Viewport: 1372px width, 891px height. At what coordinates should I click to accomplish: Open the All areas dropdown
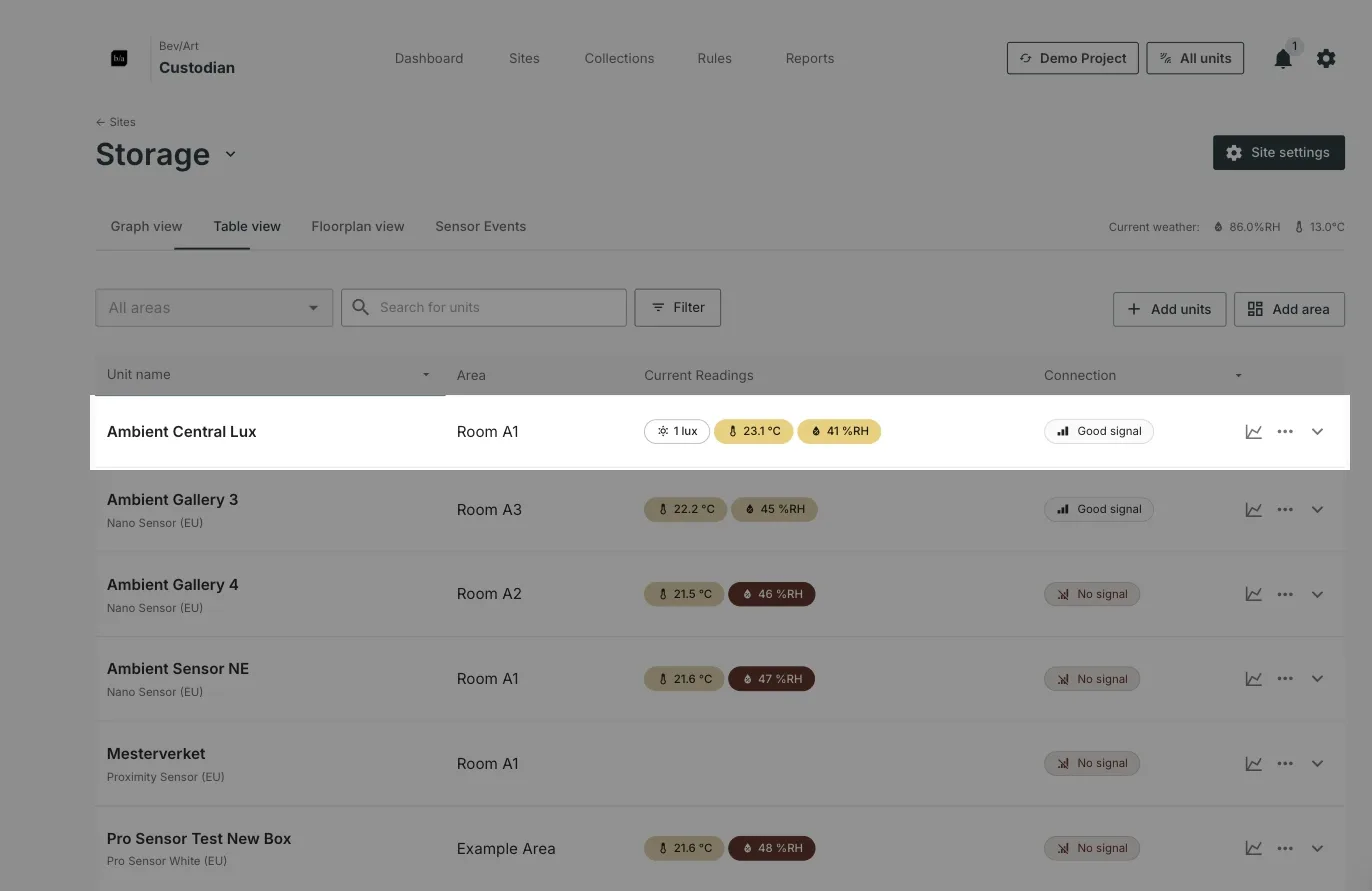tap(214, 308)
